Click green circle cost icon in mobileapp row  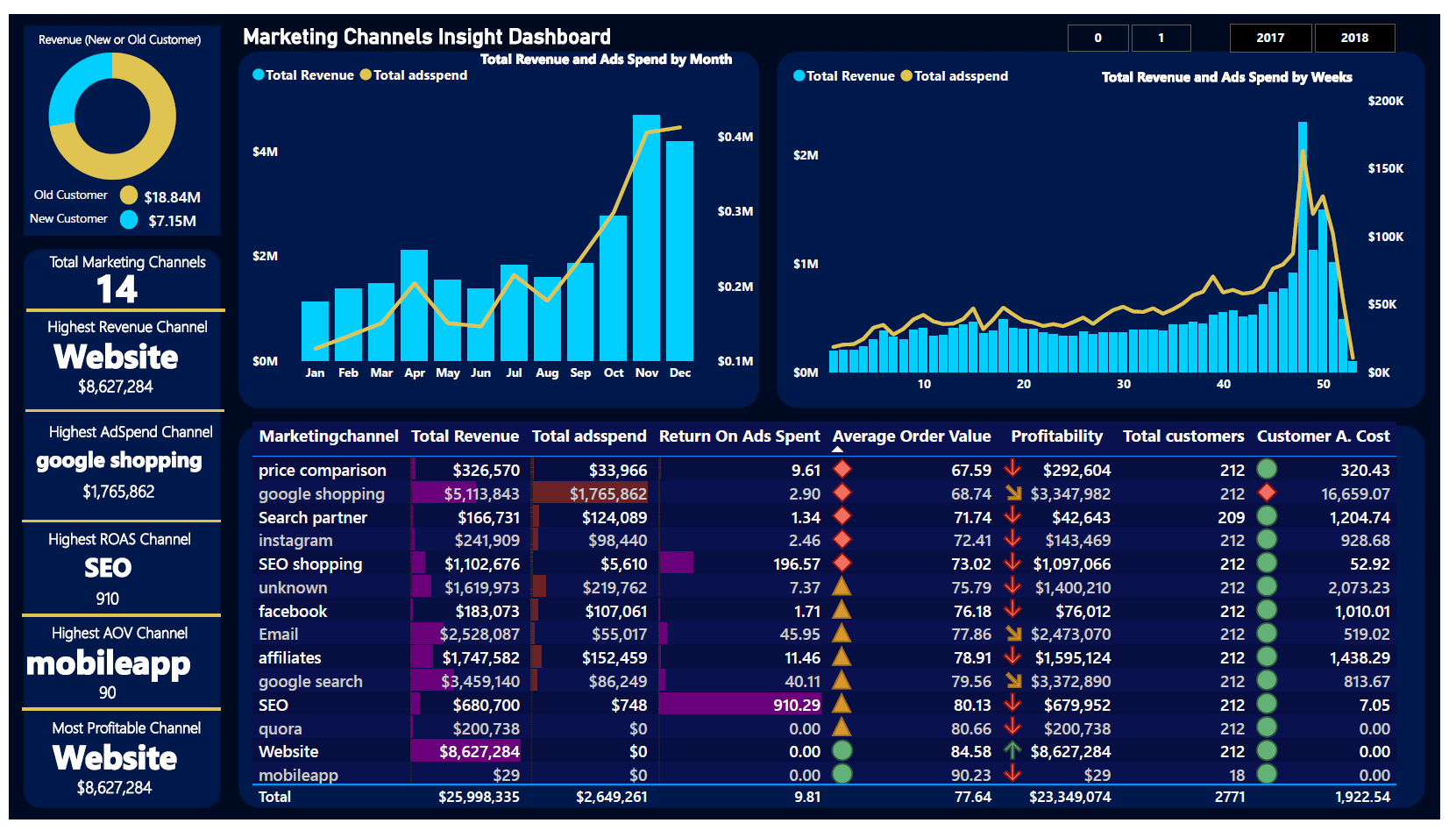point(1267,775)
